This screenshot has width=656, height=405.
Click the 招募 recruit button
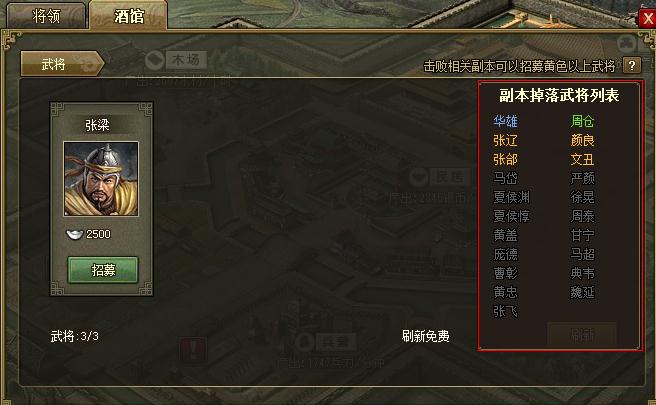(x=103, y=270)
